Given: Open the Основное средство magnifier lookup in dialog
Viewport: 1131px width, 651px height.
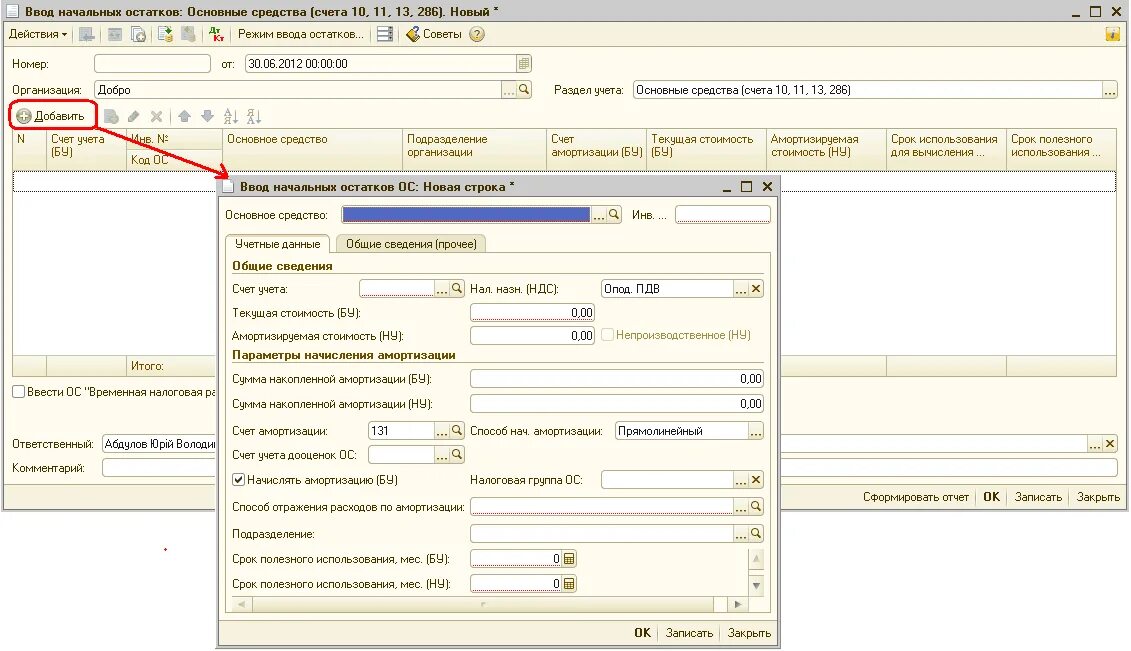Looking at the screenshot, I should click(614, 215).
